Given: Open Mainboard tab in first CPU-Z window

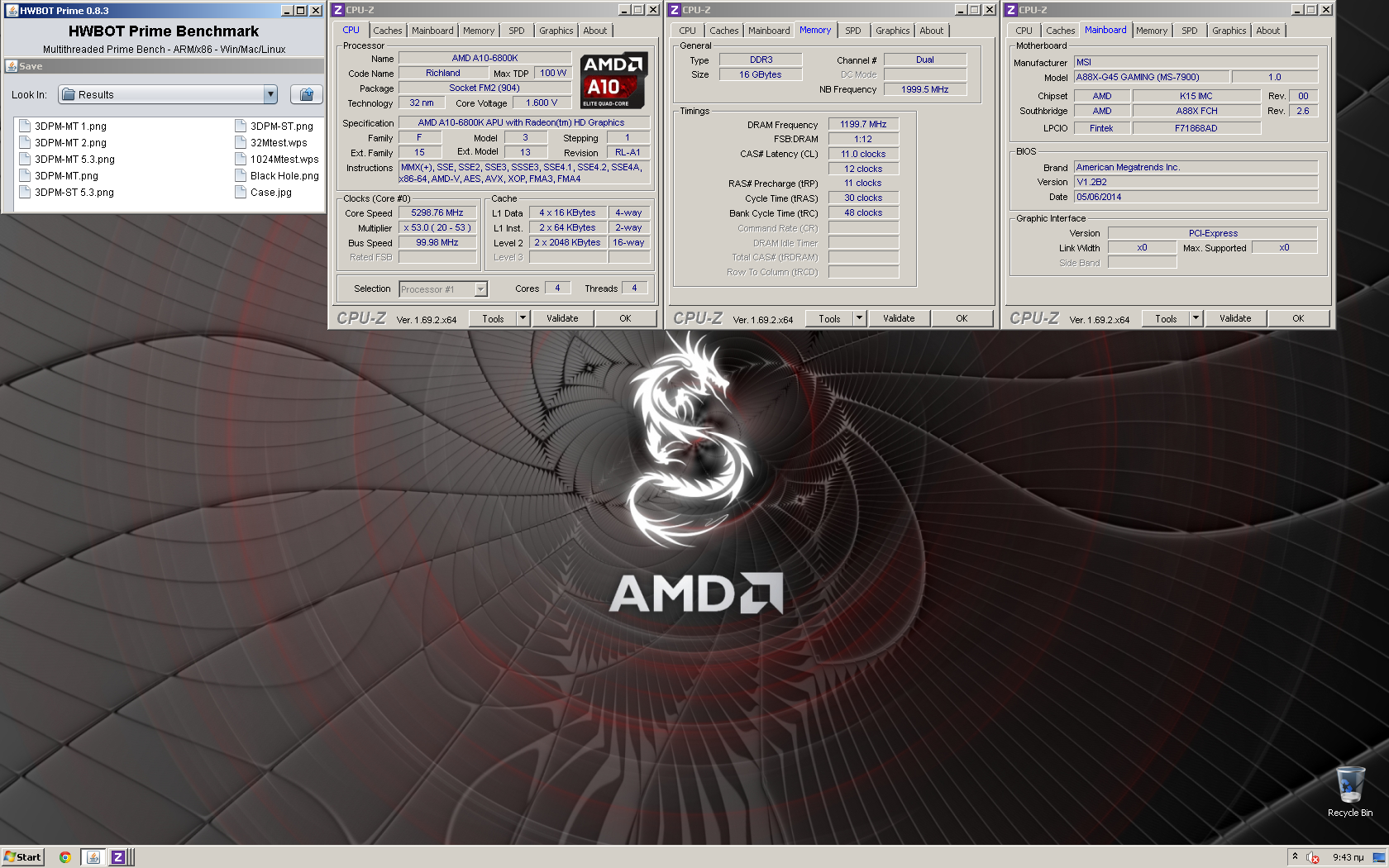Looking at the screenshot, I should 432,31.
